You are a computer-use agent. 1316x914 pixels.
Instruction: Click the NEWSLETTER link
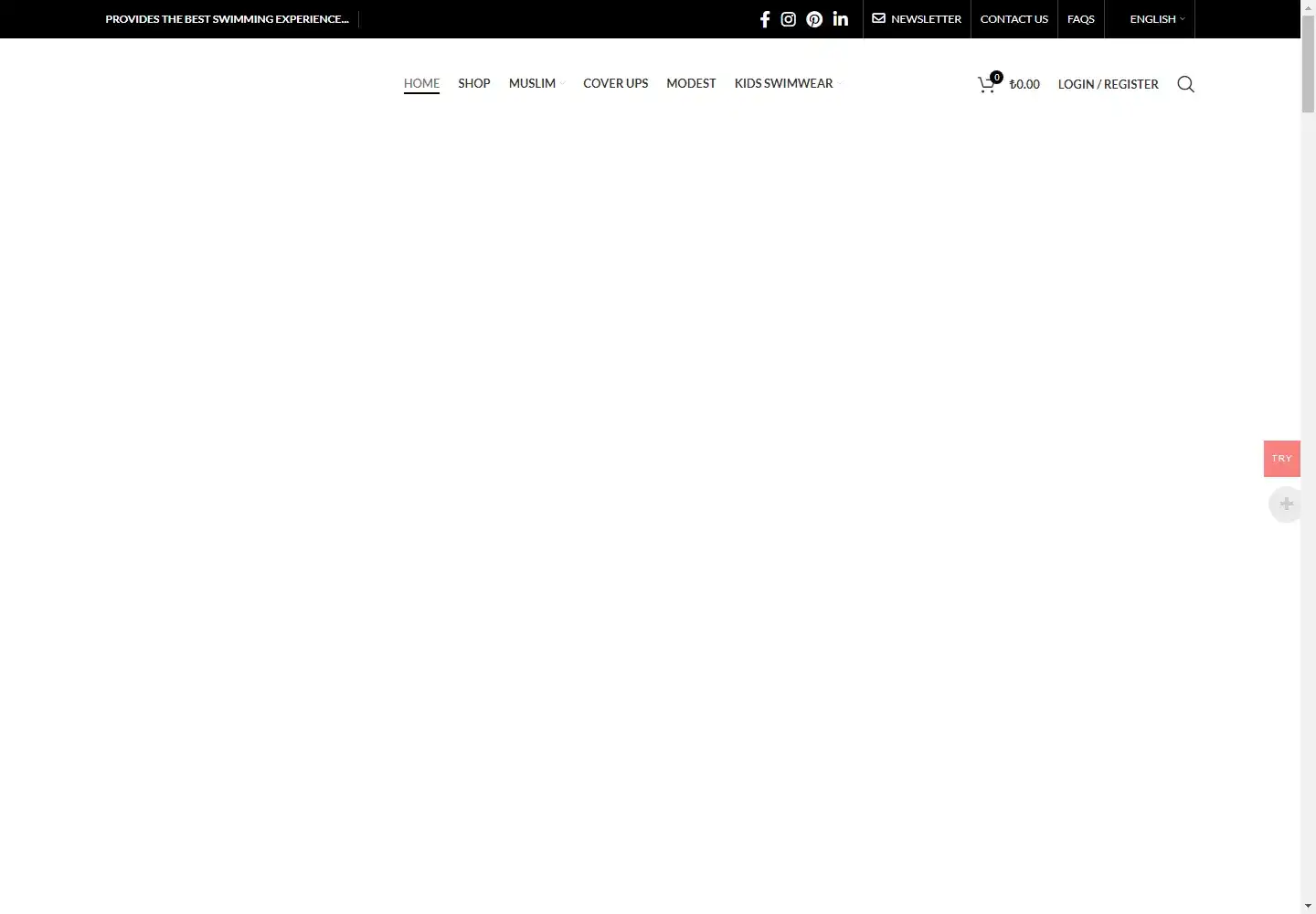926,19
